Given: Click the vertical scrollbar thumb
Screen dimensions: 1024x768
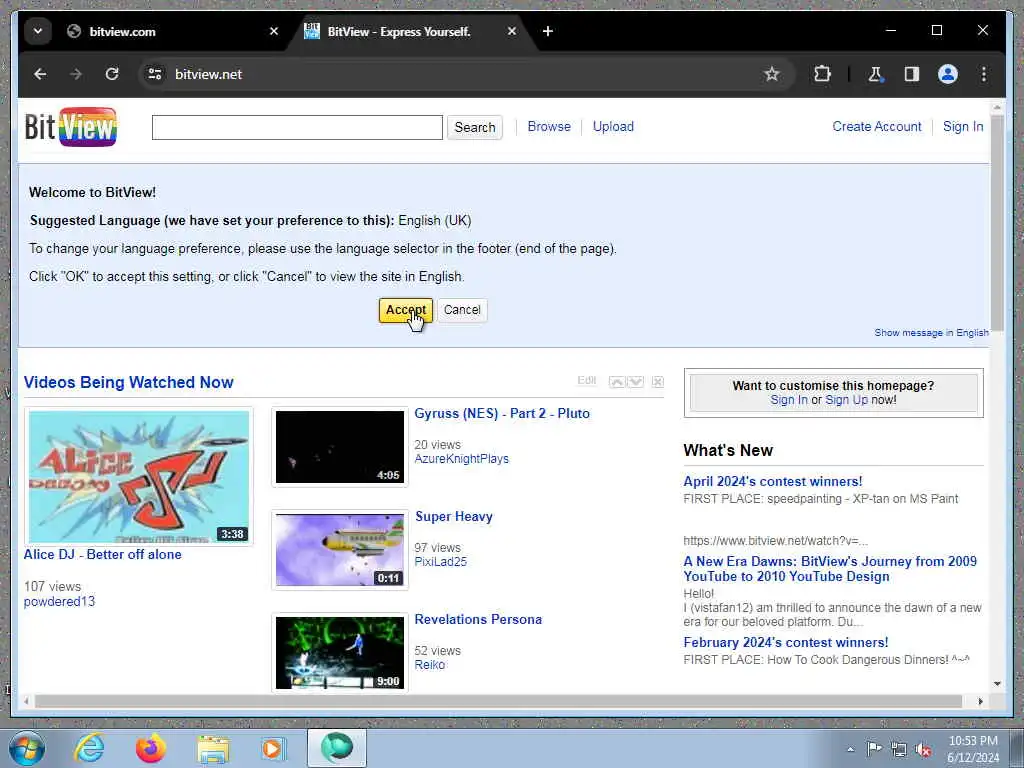Looking at the screenshot, I should click(x=997, y=222).
